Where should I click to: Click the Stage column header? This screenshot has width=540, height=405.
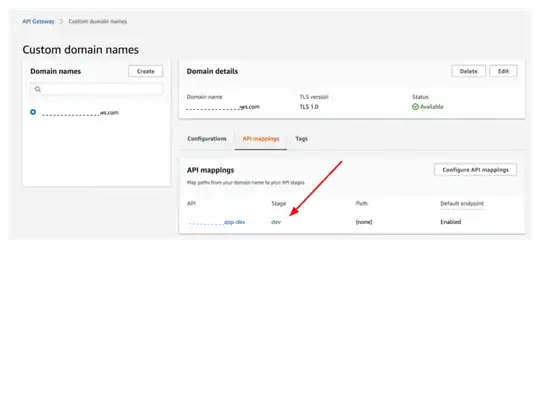coord(279,204)
